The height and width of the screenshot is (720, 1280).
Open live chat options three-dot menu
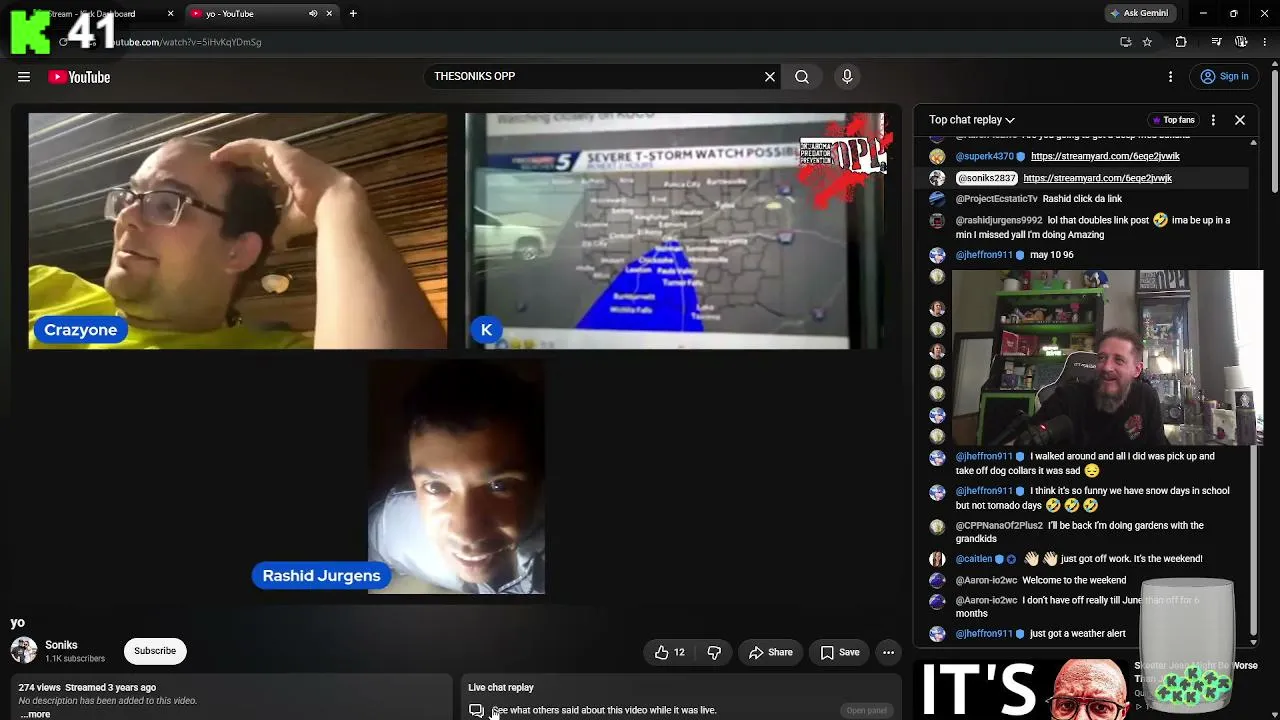[1213, 120]
